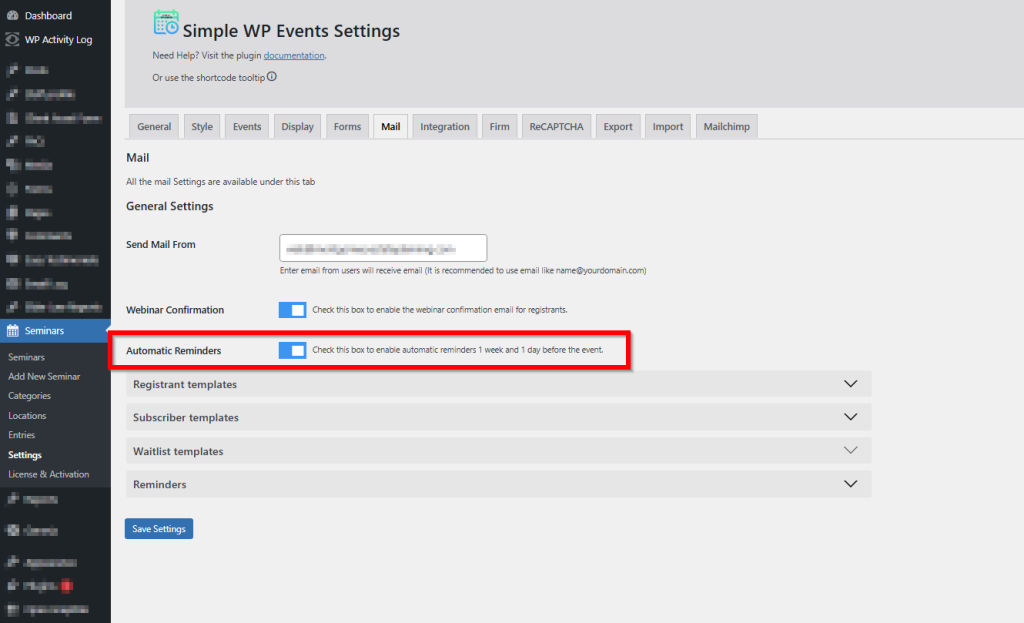Screen dimensions: 1024x623
Task: Open the plugin documentation link
Action: point(294,56)
